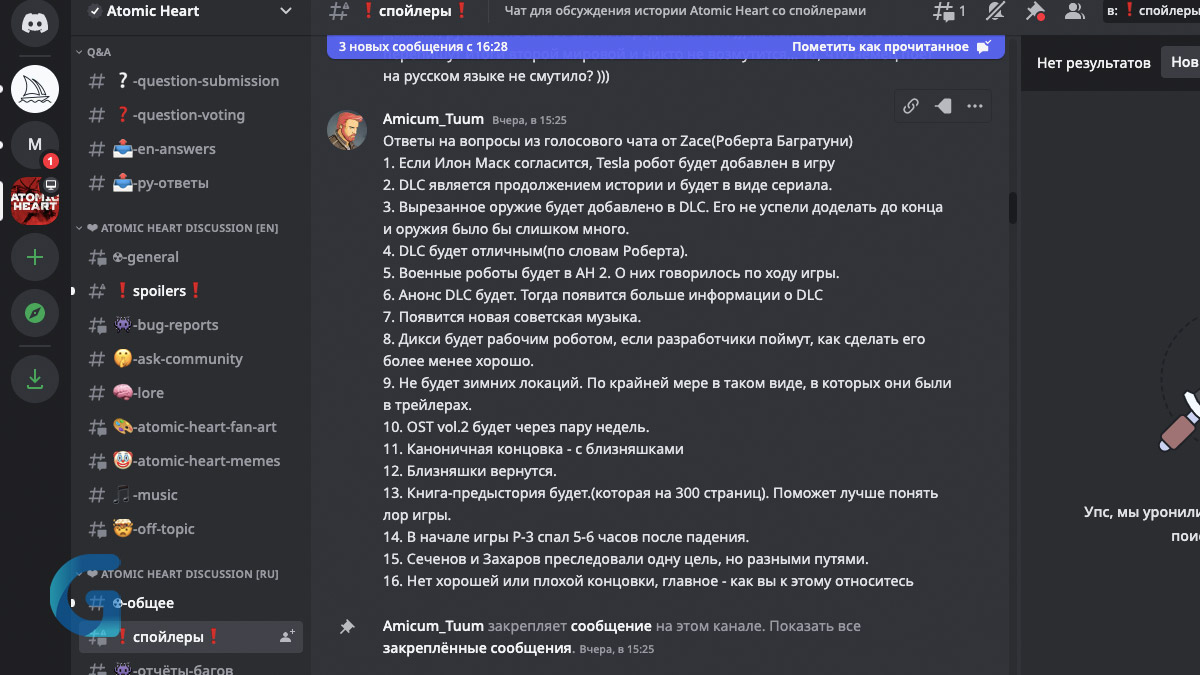Open pinned messages pushpin icon

coord(1035,12)
